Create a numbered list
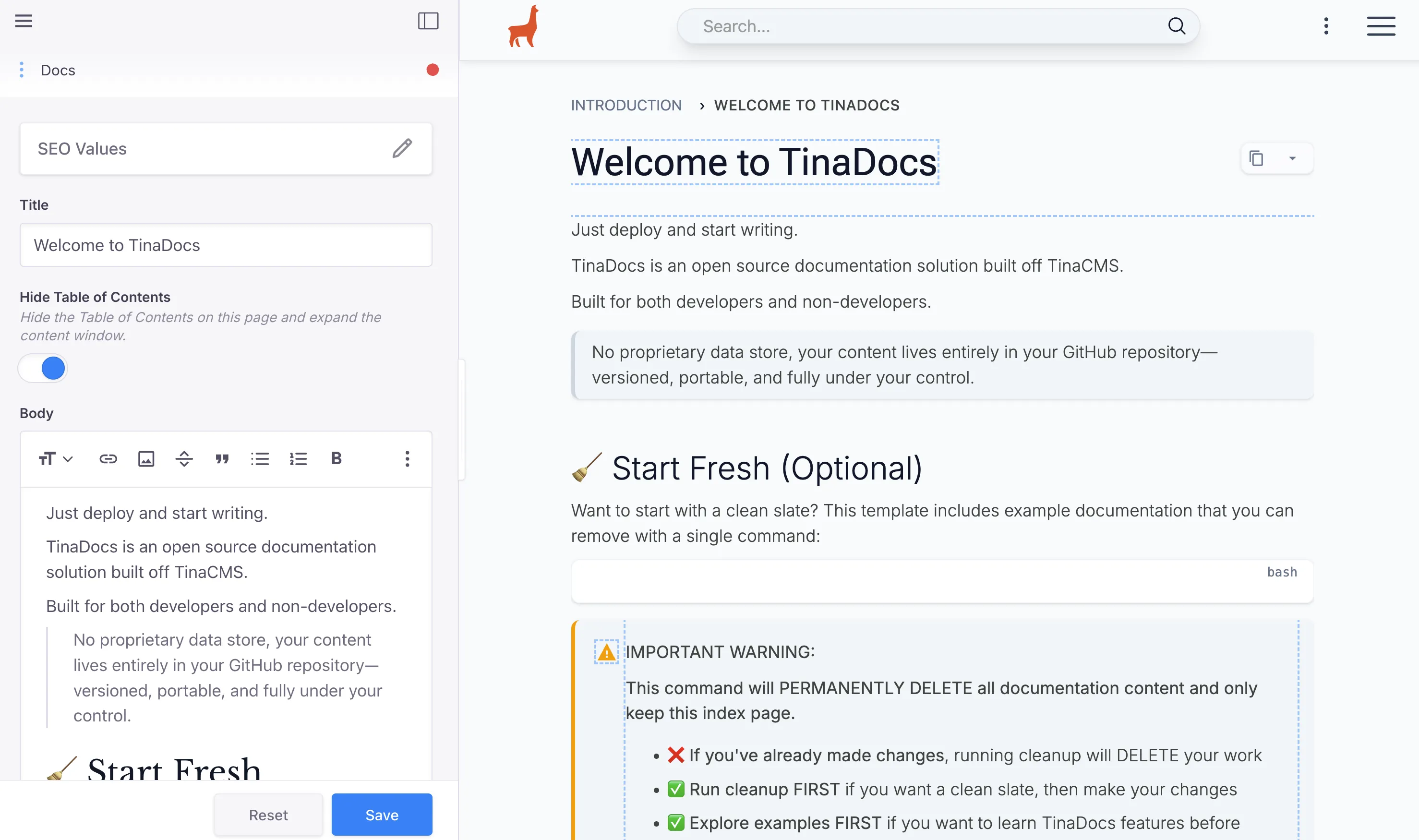Image resolution: width=1419 pixels, height=840 pixels. (x=298, y=458)
